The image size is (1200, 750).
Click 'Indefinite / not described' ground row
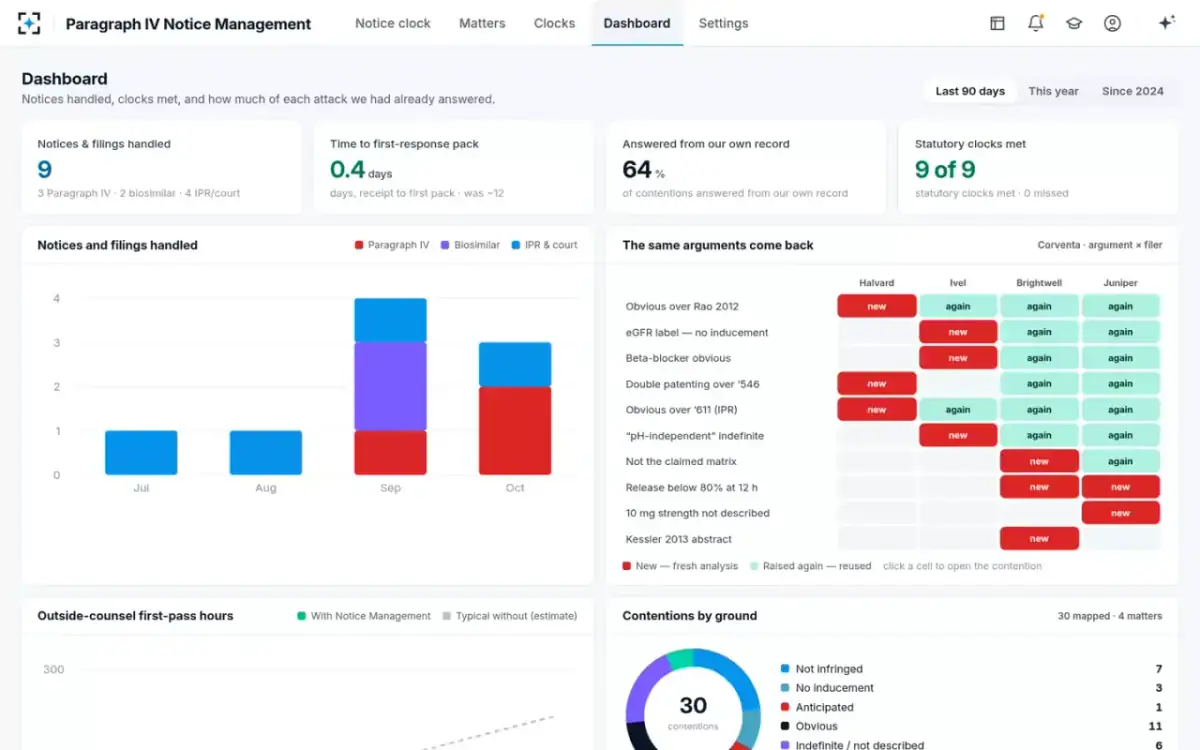(971, 745)
